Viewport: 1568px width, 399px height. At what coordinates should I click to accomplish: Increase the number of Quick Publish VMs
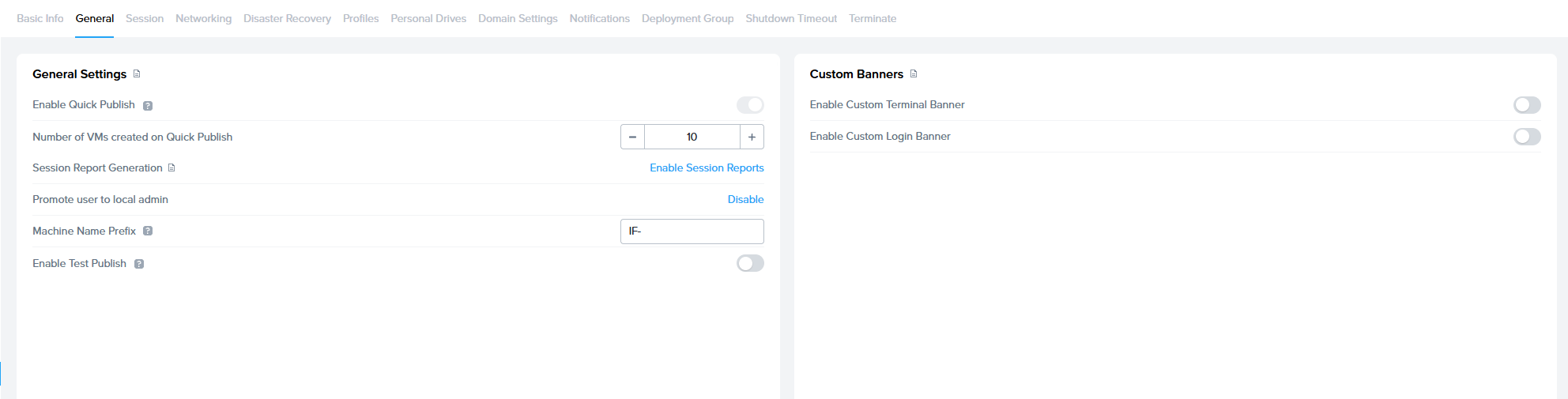pos(752,137)
